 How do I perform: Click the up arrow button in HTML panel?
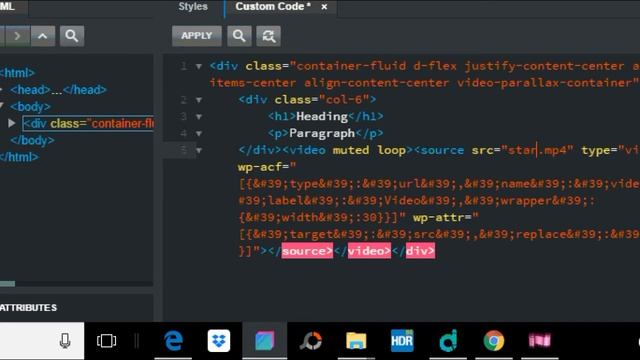(42, 36)
